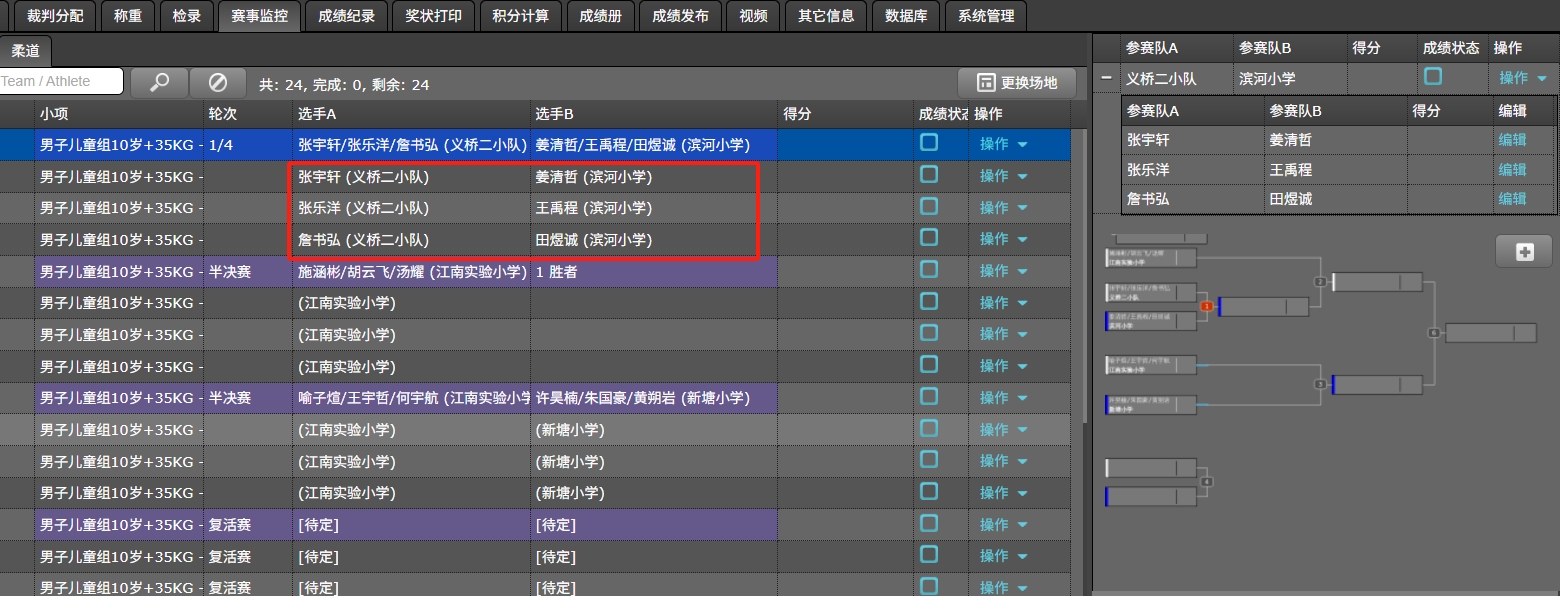
Task: Click the 选手B column header
Action: (x=655, y=114)
